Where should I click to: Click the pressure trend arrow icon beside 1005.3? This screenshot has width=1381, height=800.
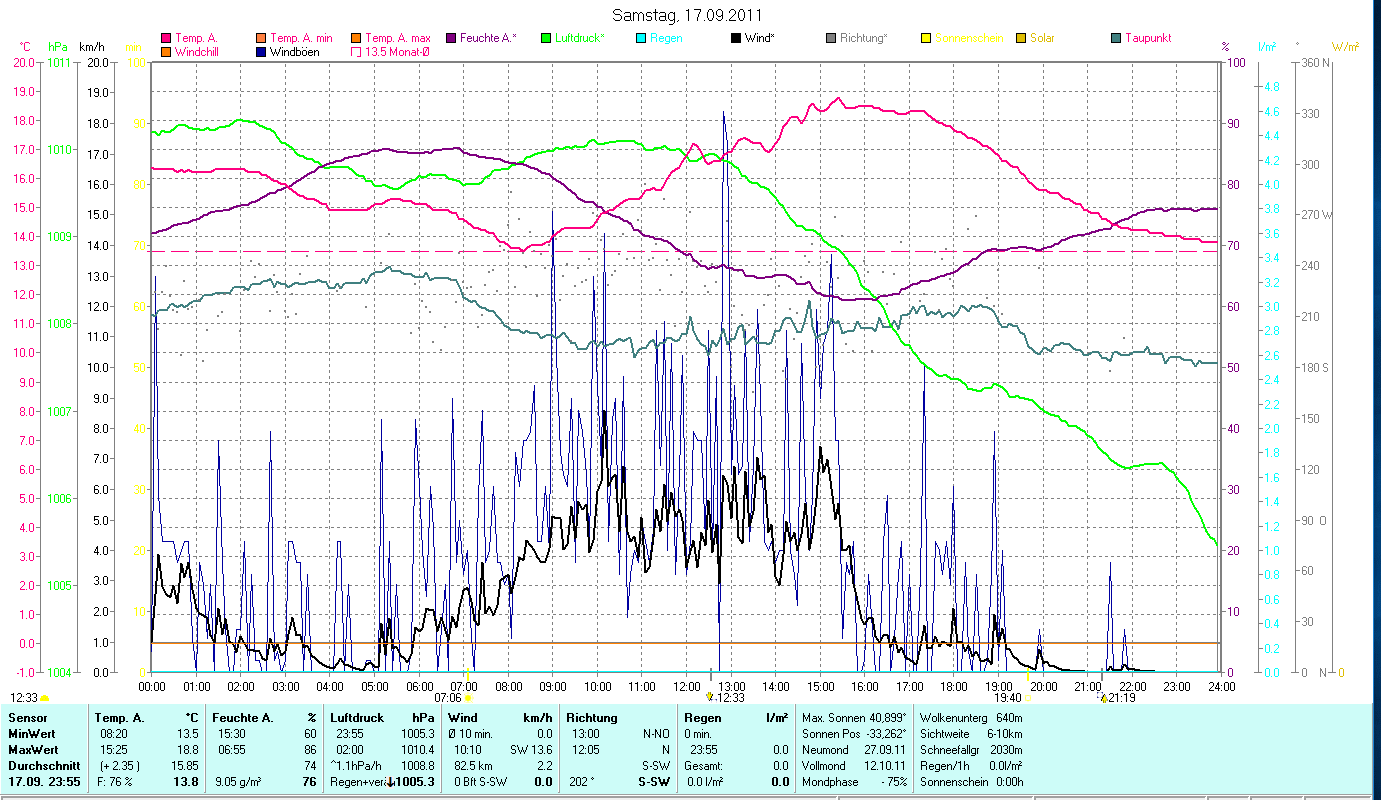[390, 782]
